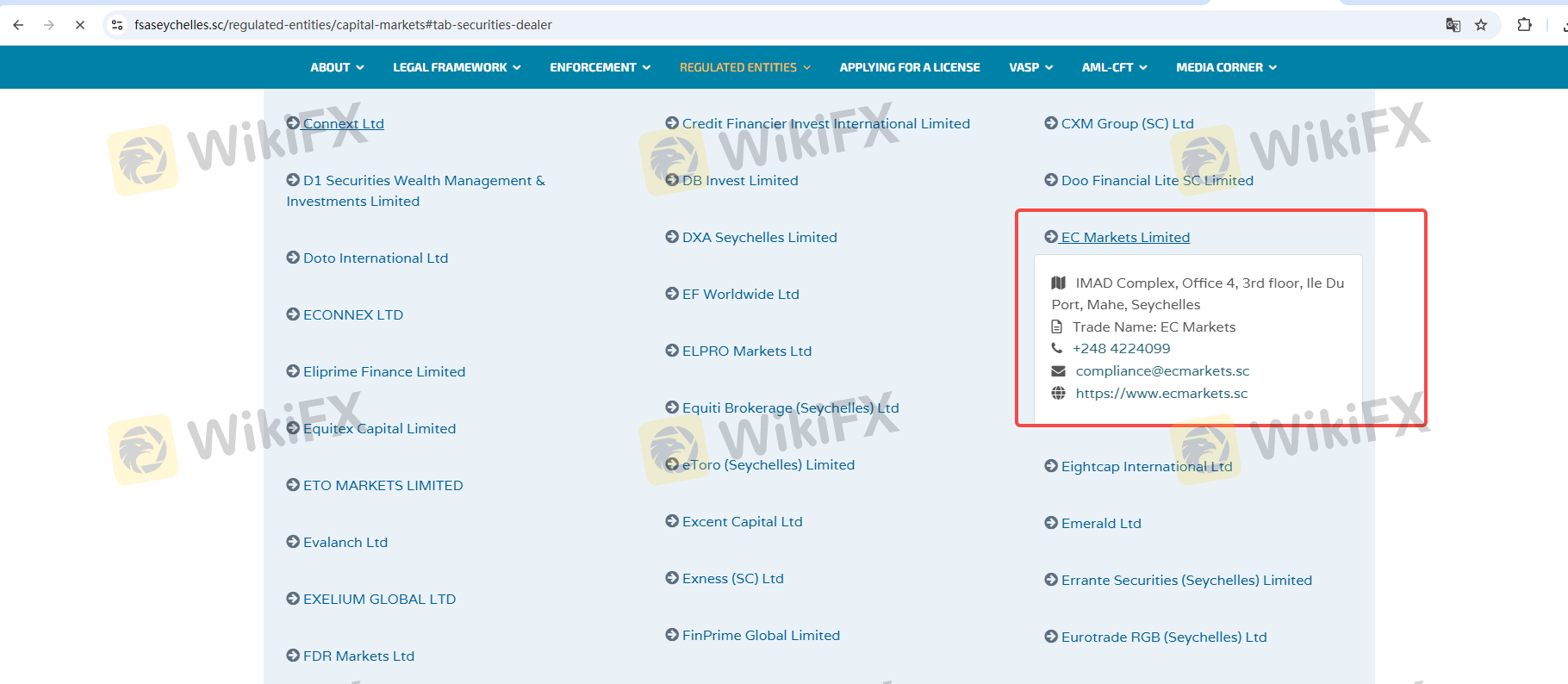Open Excent Capital Ltd details
This screenshot has width=1568, height=684.
click(734, 521)
